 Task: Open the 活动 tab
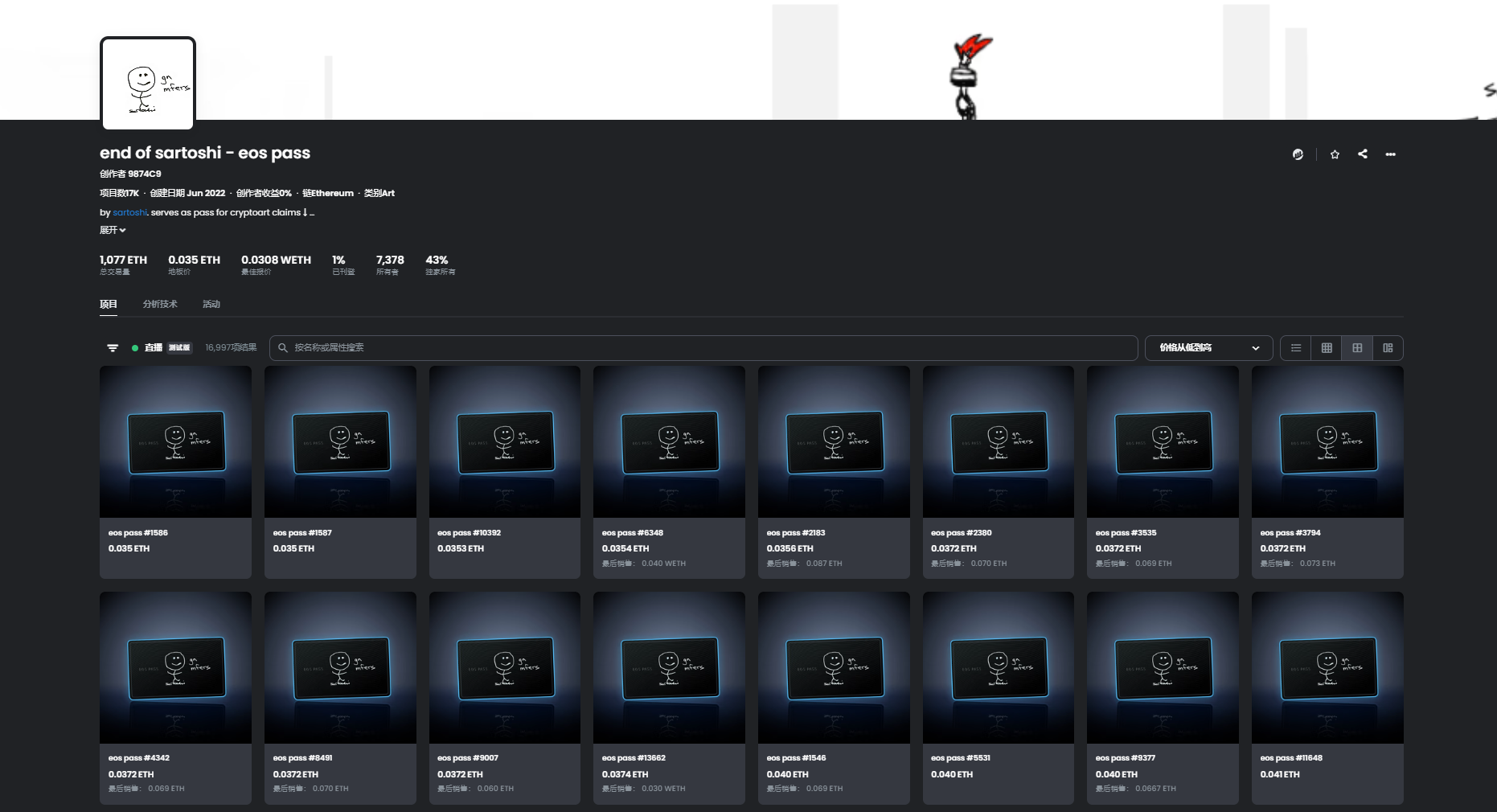[x=211, y=304]
